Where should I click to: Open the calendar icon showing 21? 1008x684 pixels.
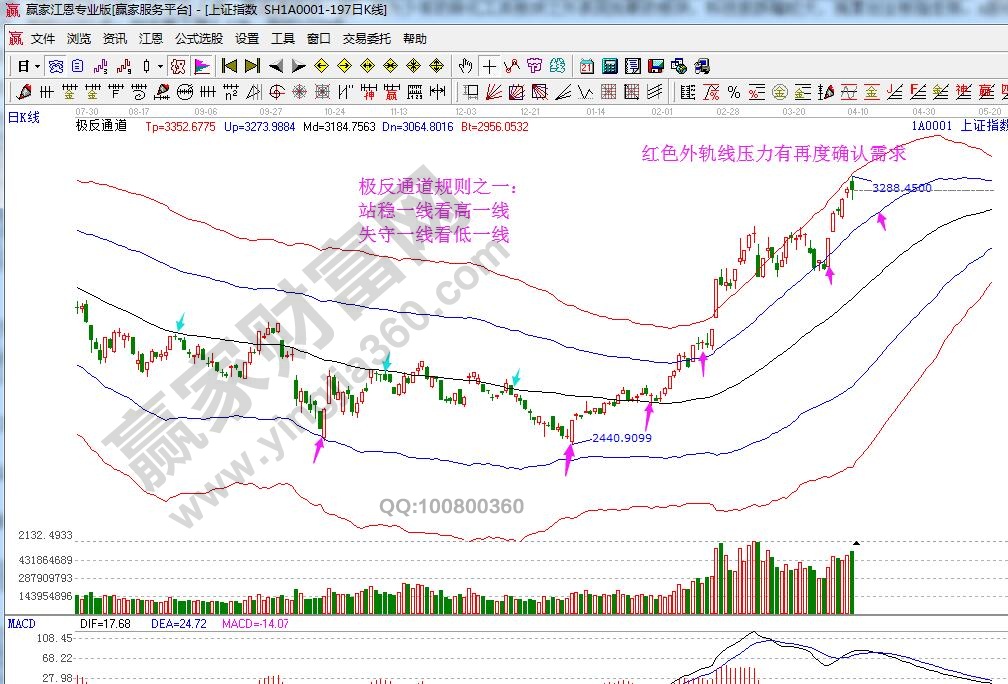tap(586, 66)
